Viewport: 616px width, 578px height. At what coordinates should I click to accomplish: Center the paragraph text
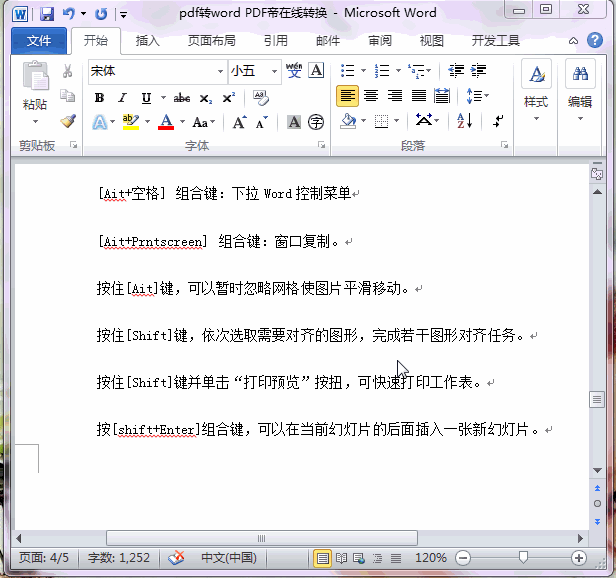(x=371, y=95)
